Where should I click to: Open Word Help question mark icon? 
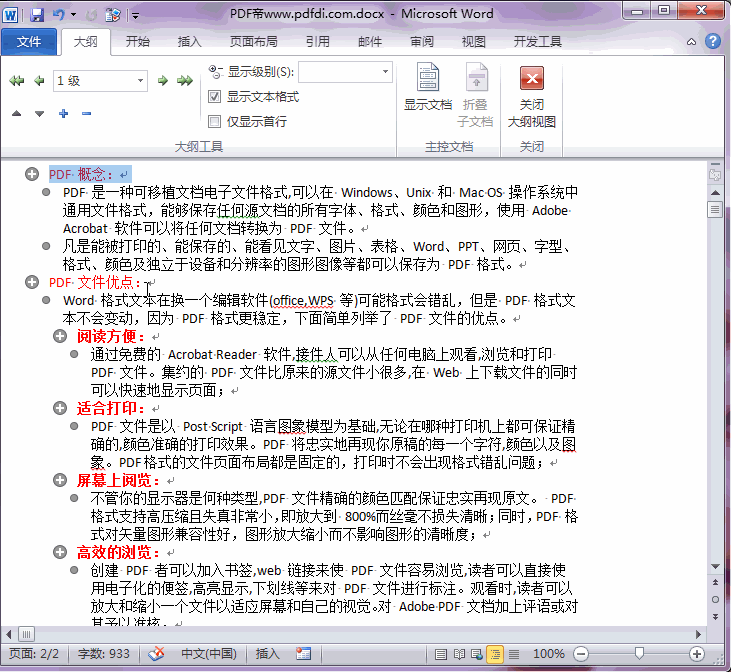(x=712, y=42)
